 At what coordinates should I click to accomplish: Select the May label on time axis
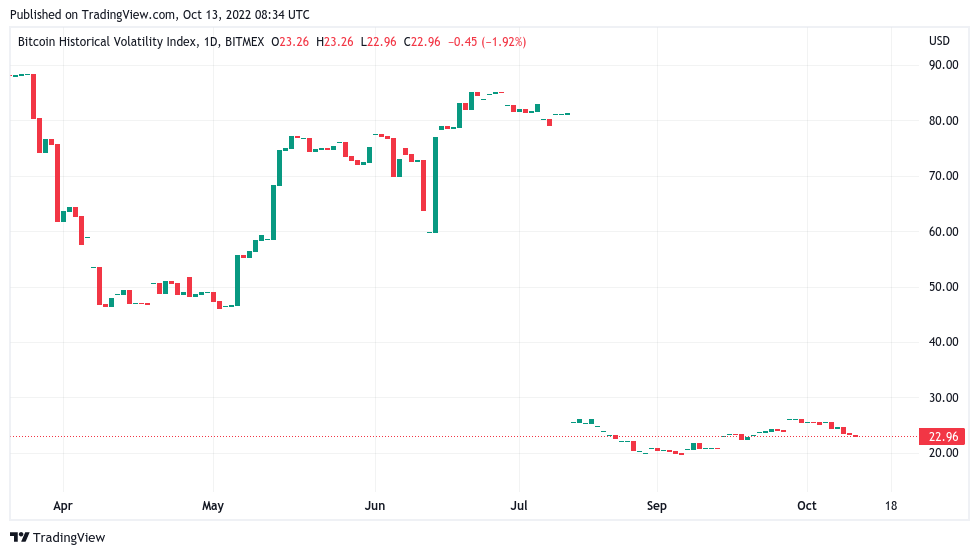click(x=212, y=506)
